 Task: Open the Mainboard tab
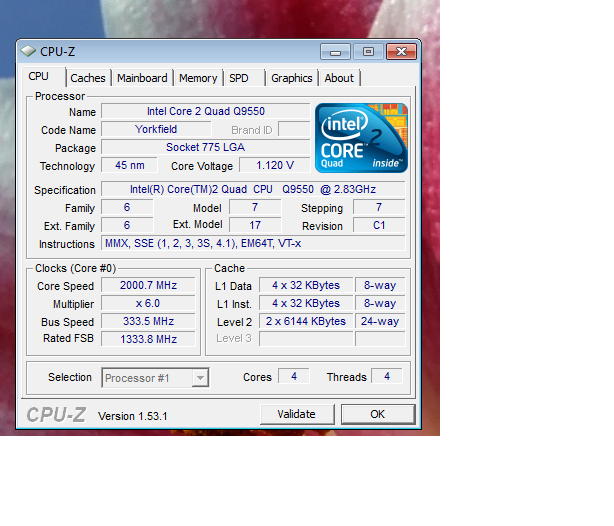[142, 78]
